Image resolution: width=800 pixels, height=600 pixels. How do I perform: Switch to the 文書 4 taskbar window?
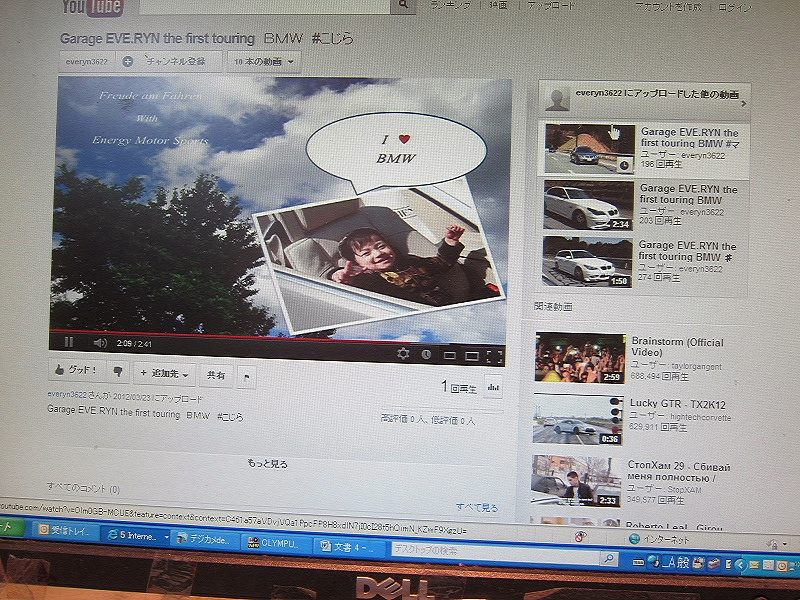(349, 547)
